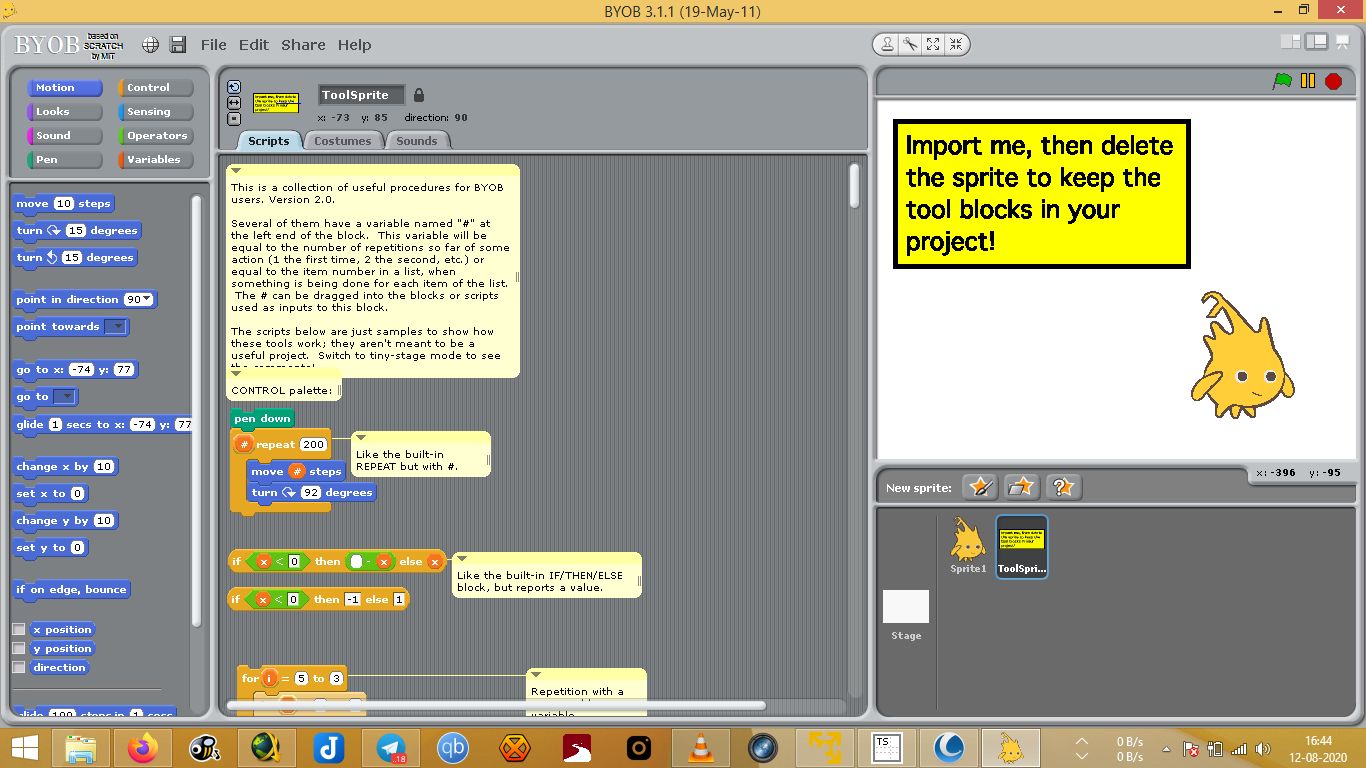Screen dimensions: 1366x768
Task: Select the Motion block category
Action: click(64, 88)
